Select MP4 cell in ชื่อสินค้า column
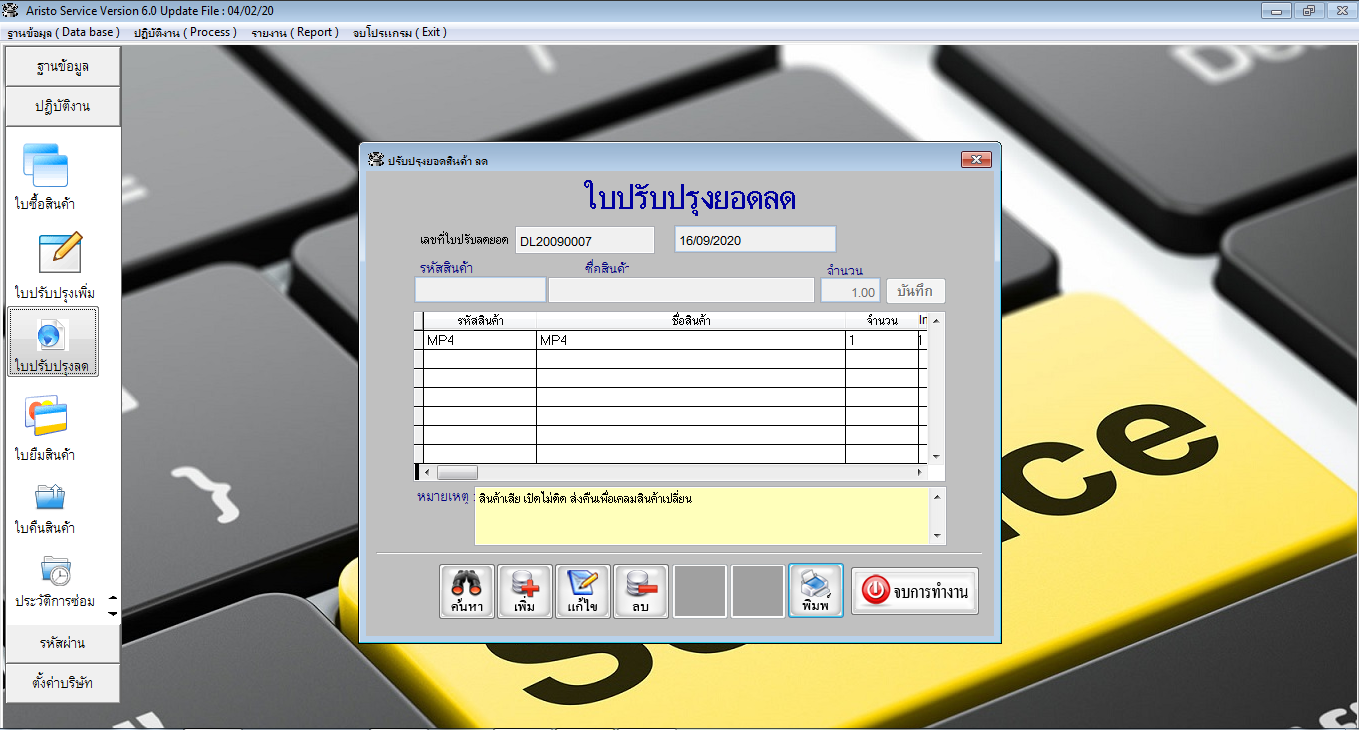 [691, 340]
